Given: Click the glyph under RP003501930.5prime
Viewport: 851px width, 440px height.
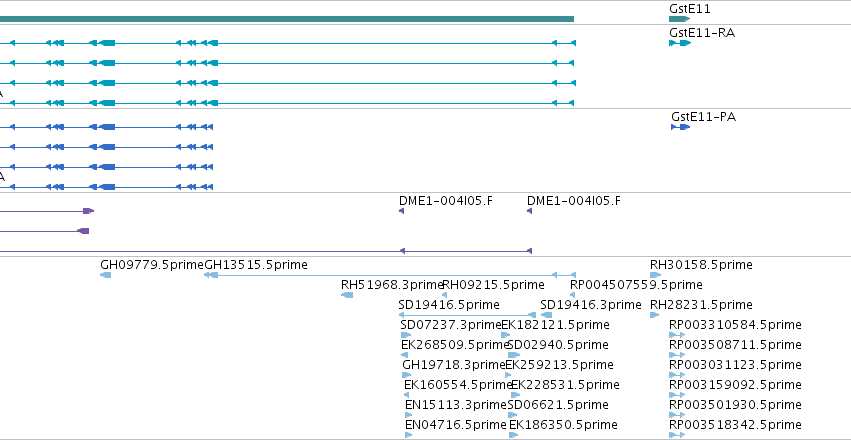Looking at the screenshot, I should point(677,416).
